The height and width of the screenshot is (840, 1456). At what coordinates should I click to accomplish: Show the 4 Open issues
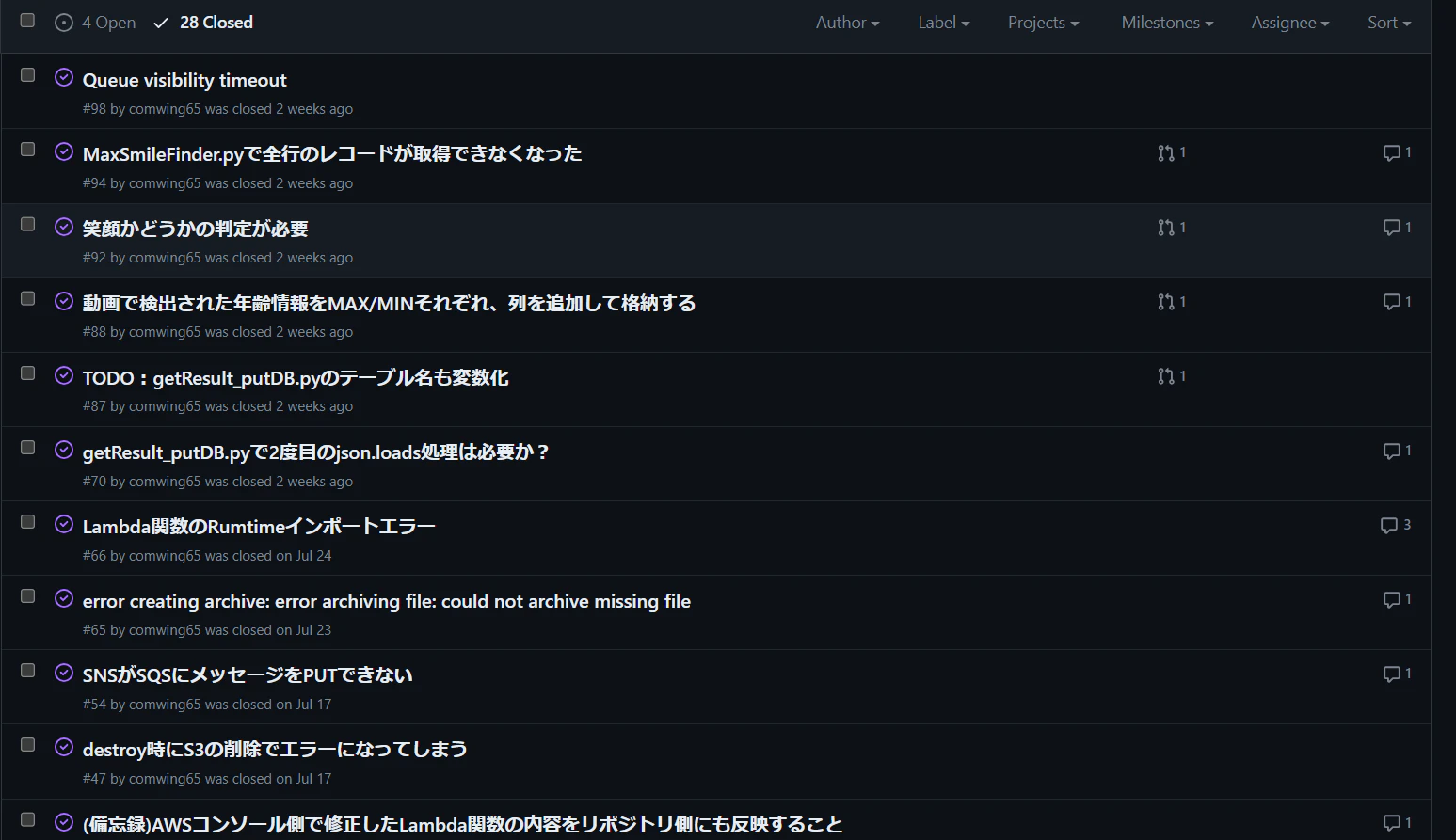point(95,23)
